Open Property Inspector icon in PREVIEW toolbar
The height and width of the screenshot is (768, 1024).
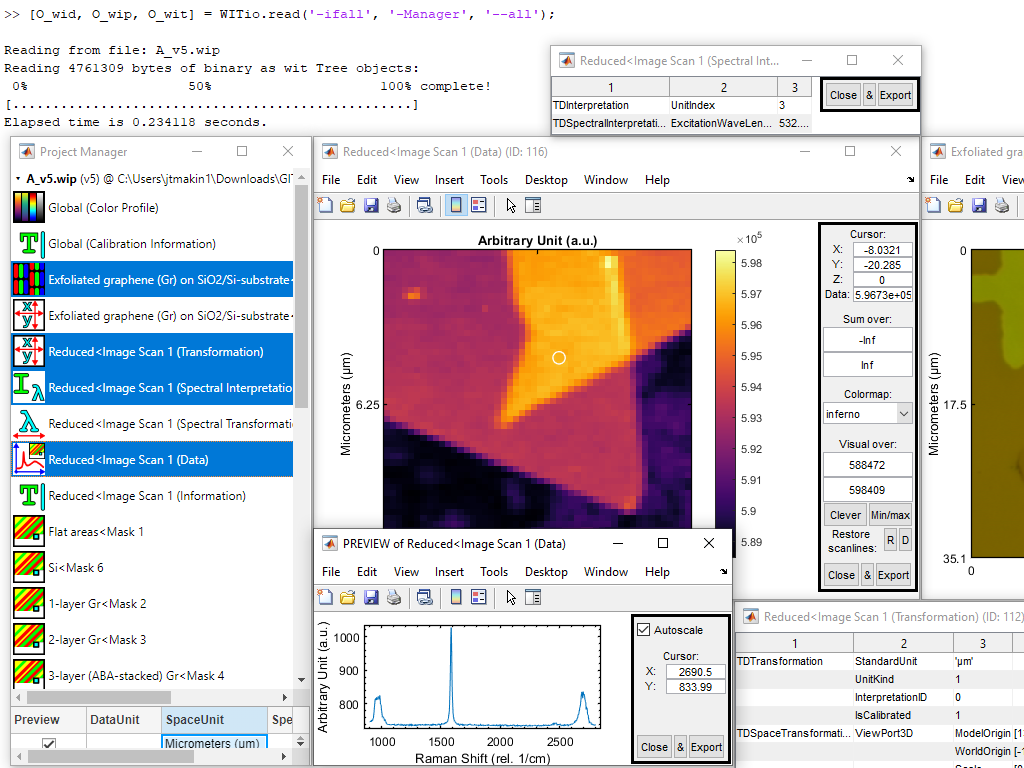coord(534,598)
